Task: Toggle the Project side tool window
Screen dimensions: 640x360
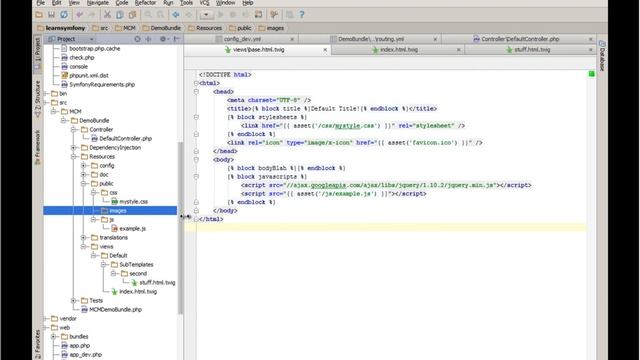Action: (38, 54)
